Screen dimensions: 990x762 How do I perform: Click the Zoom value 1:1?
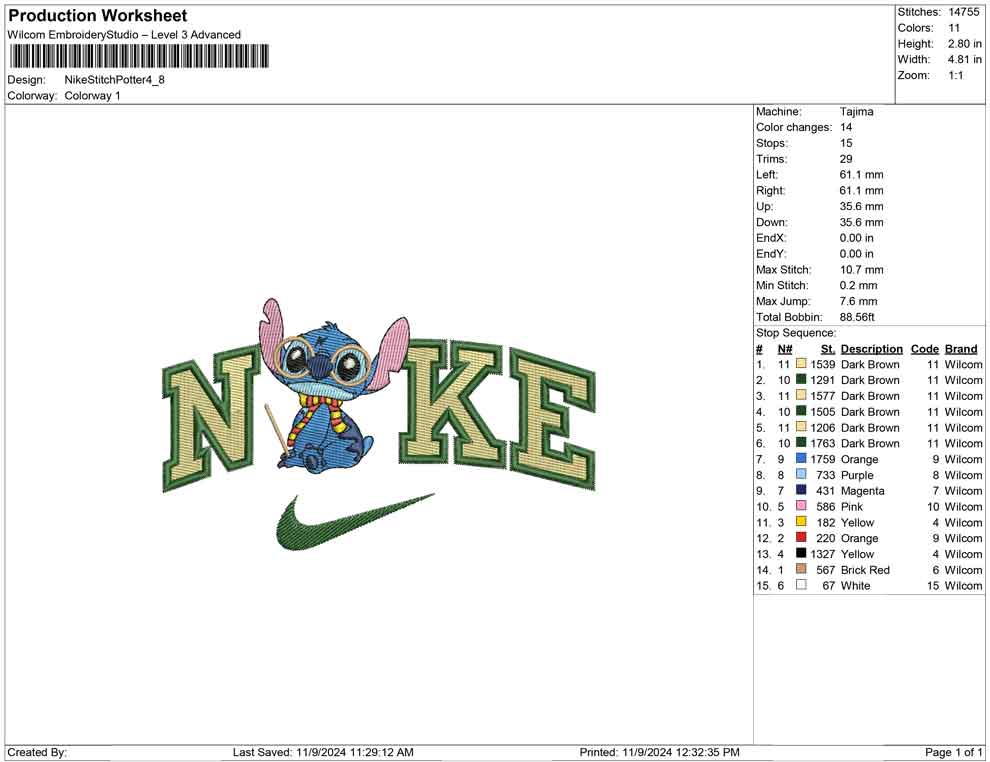[956, 75]
